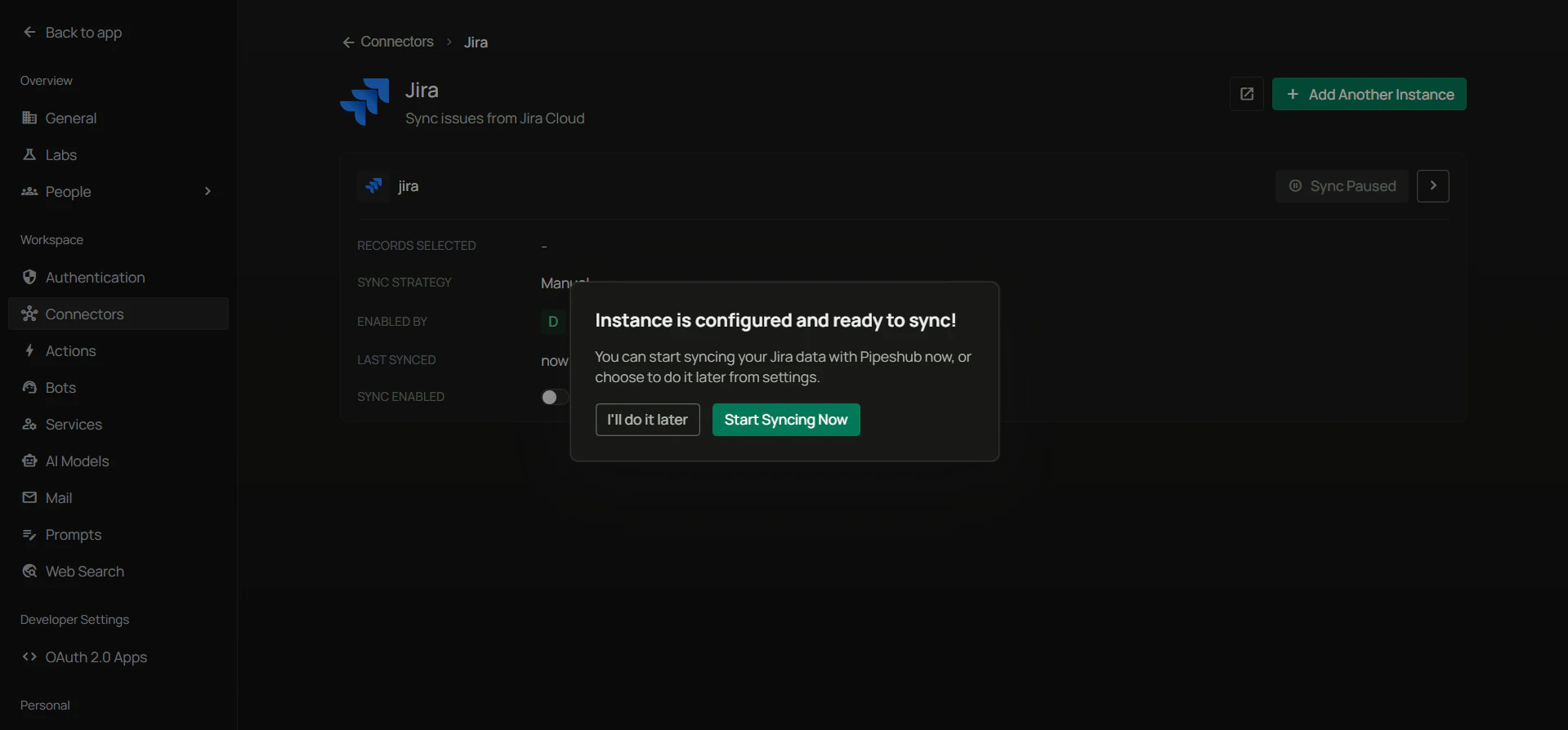Image resolution: width=1568 pixels, height=730 pixels.
Task: Click the SYNC STRATEGY label
Action: pyautogui.click(x=404, y=283)
